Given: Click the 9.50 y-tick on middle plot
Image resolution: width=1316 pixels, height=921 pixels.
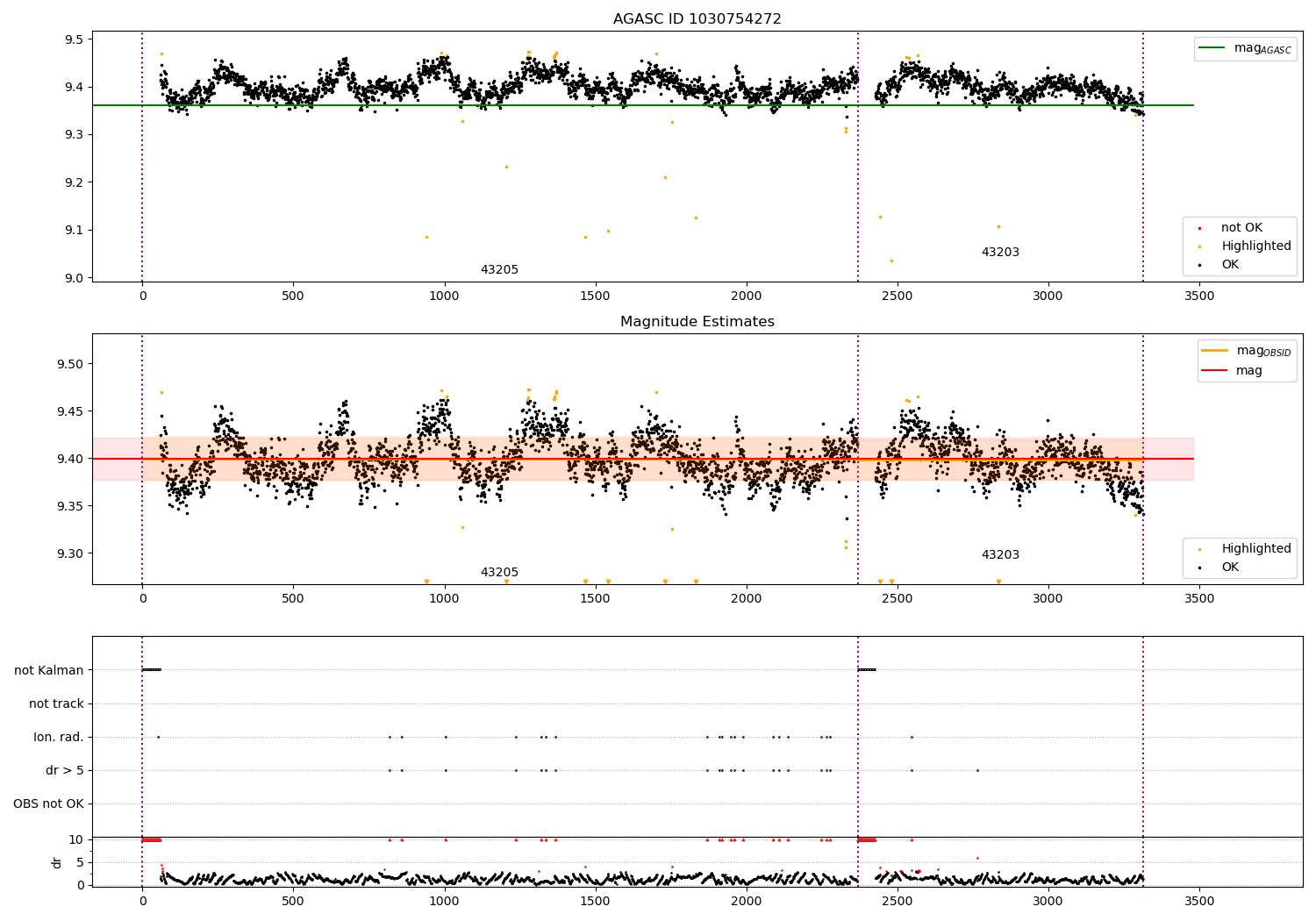Looking at the screenshot, I should click(70, 364).
